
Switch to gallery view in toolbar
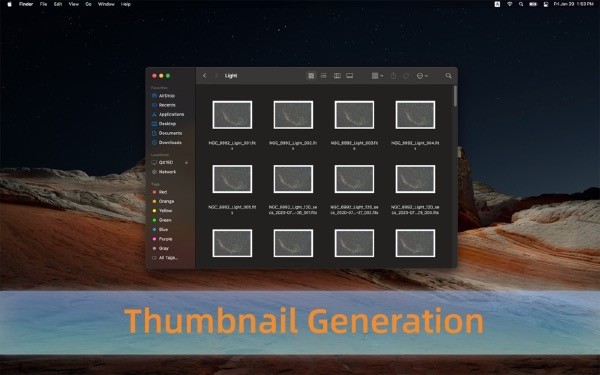coord(350,76)
